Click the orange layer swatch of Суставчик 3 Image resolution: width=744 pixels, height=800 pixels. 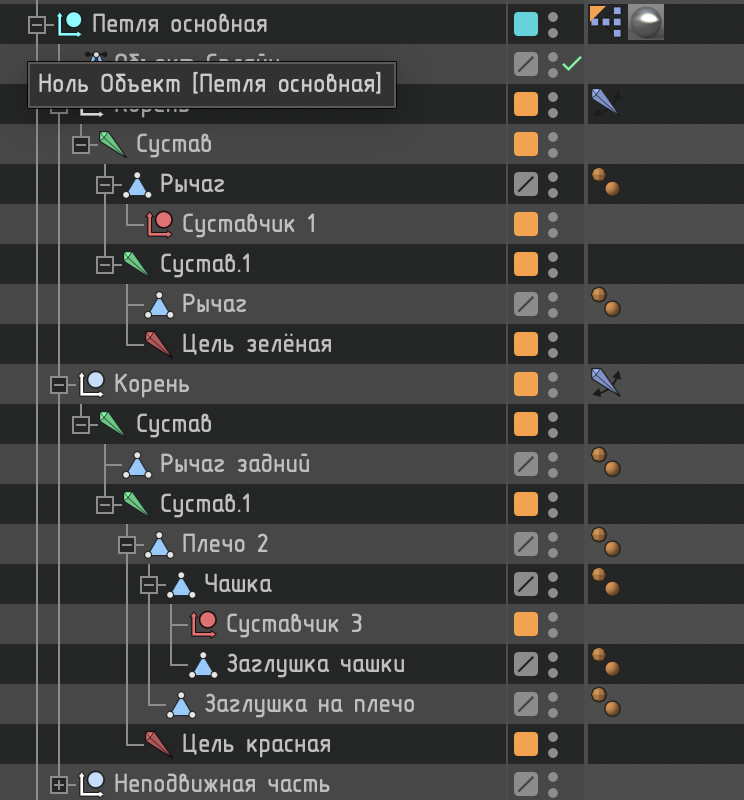click(x=525, y=624)
